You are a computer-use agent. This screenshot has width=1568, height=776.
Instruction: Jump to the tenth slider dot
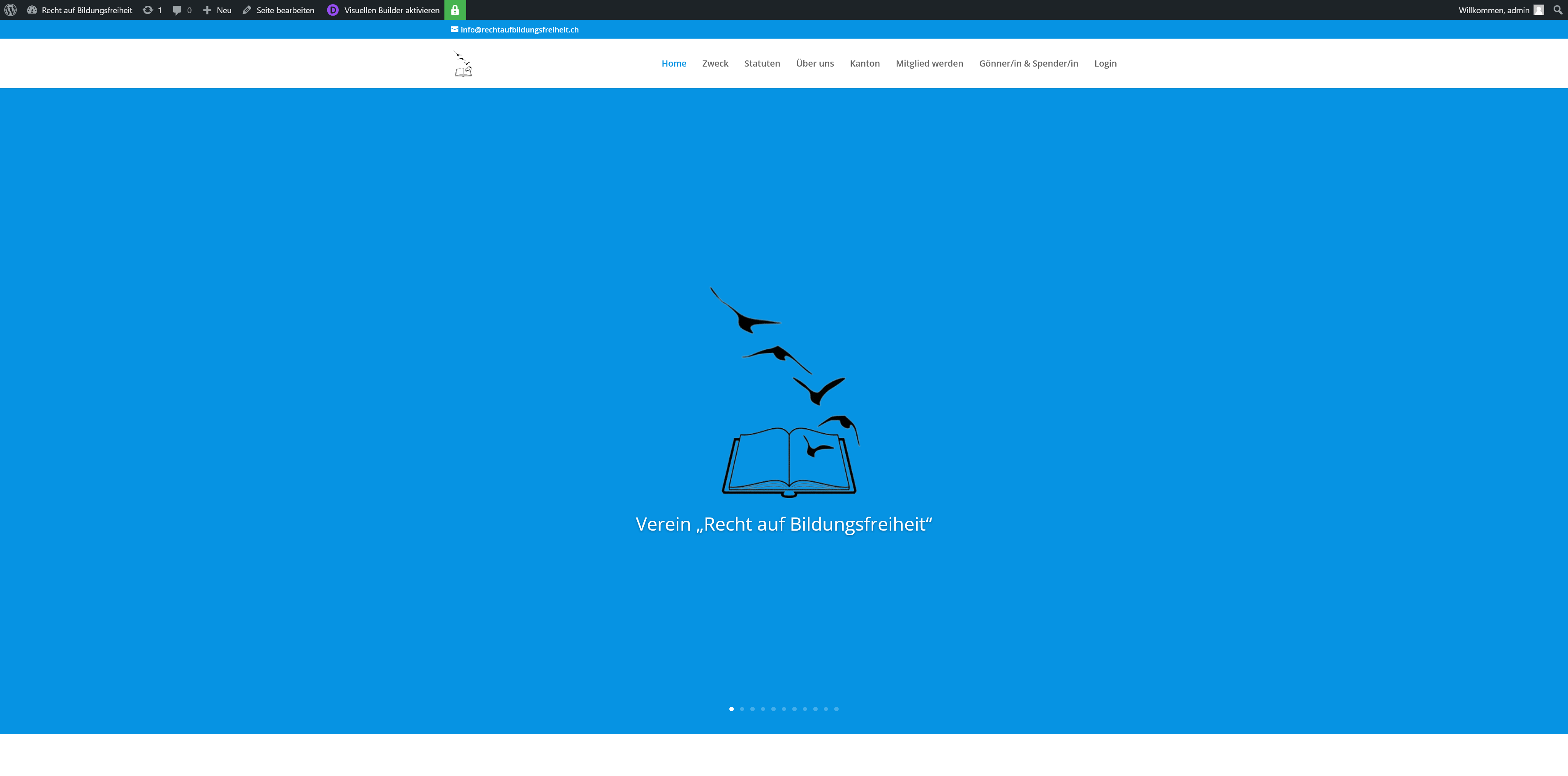826,709
